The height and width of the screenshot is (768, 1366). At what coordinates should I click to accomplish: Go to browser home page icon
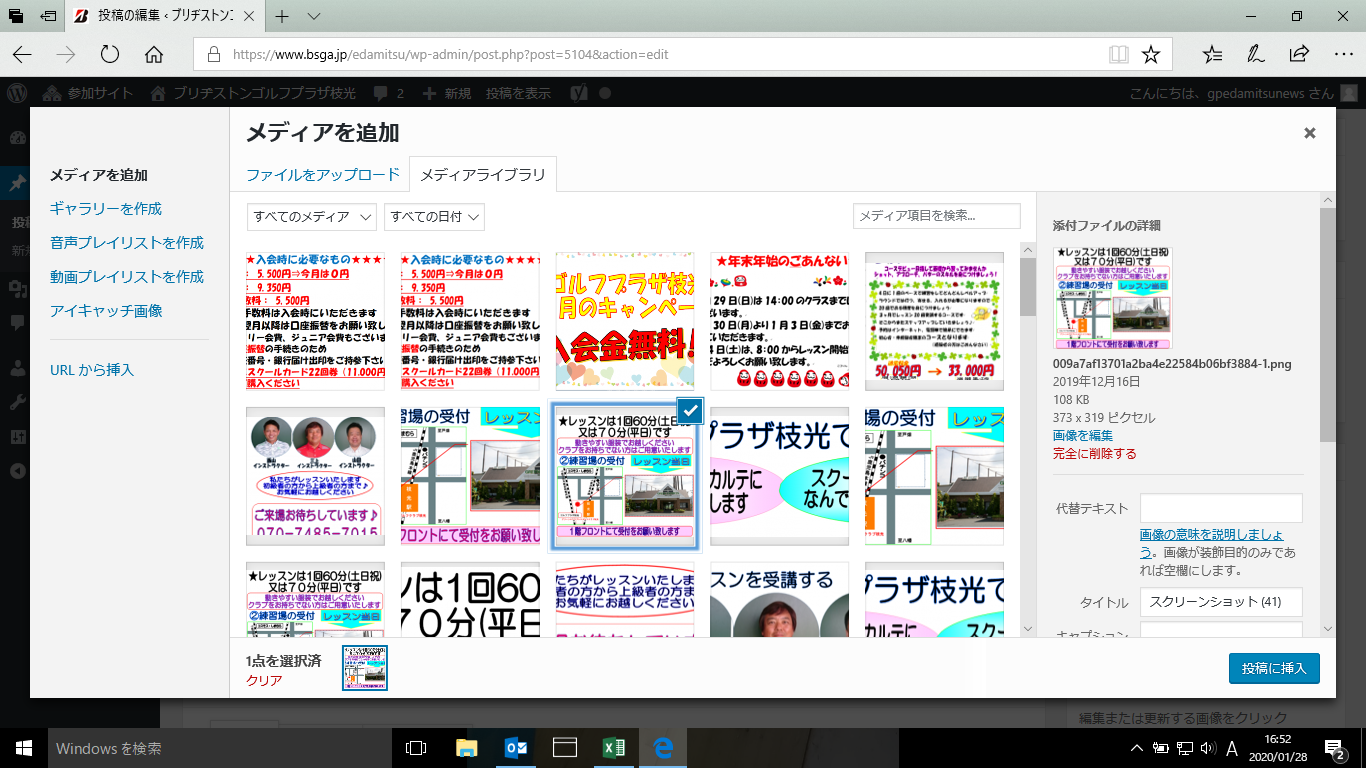tap(153, 54)
